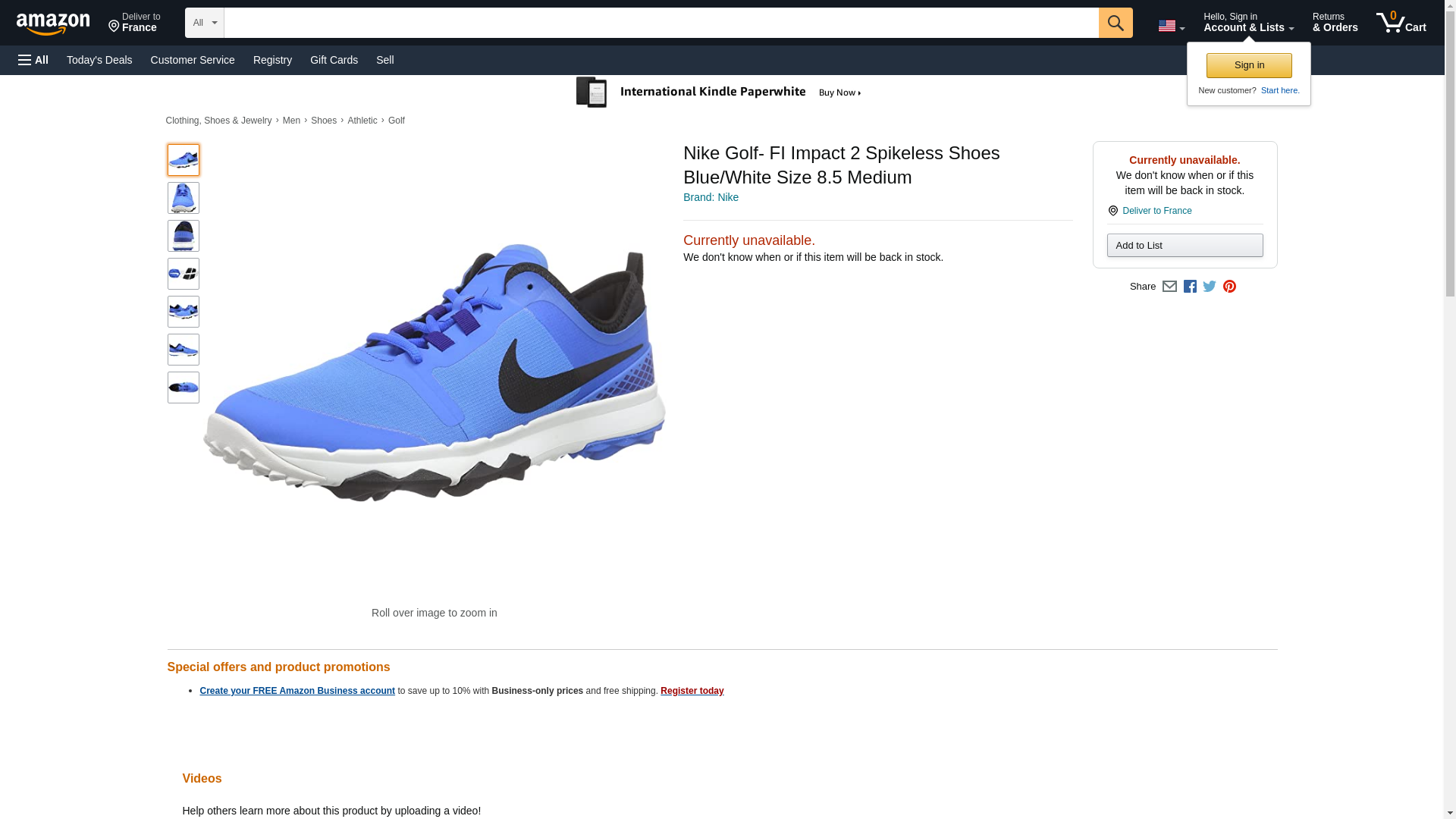
Task: Click the Amazon logo
Action: [x=53, y=24]
